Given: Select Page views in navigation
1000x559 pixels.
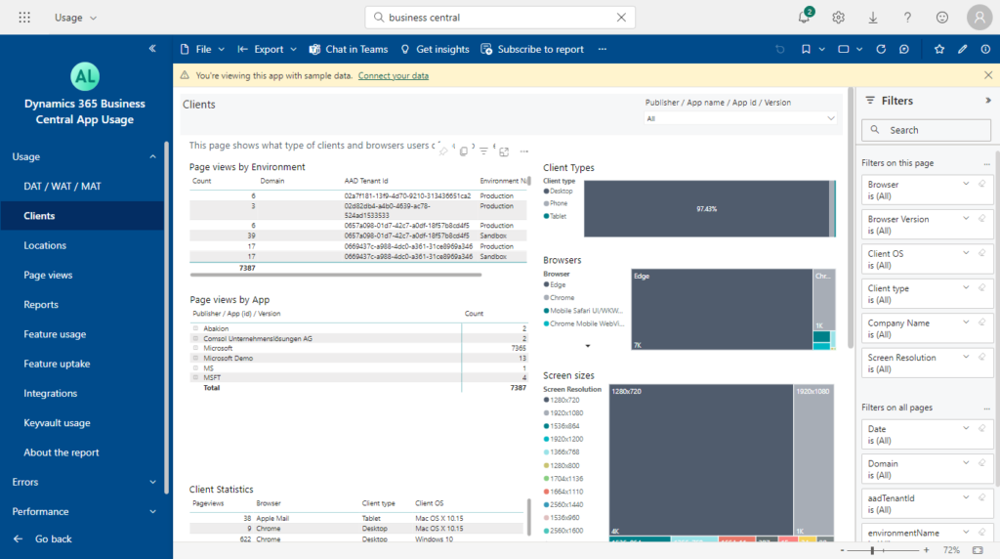Looking at the screenshot, I should (x=48, y=275).
